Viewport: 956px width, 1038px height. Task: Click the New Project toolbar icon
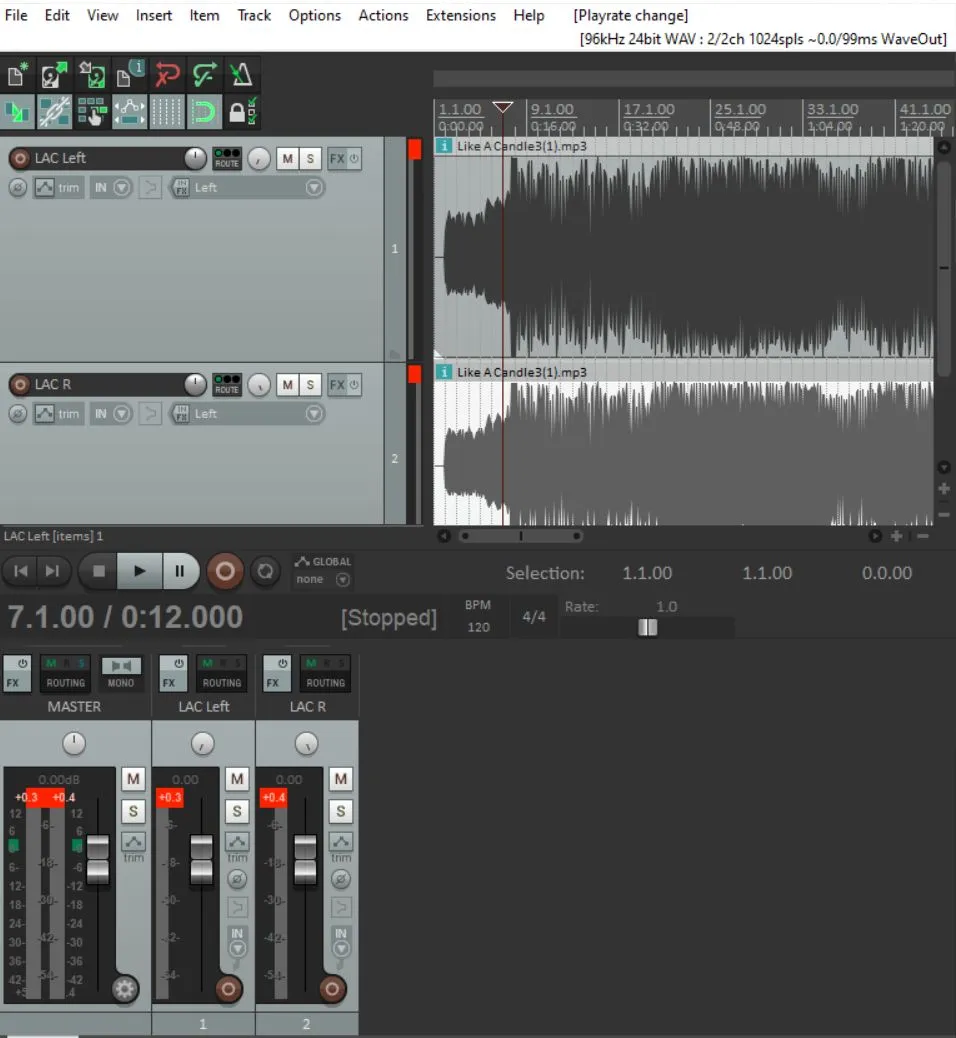click(17, 76)
